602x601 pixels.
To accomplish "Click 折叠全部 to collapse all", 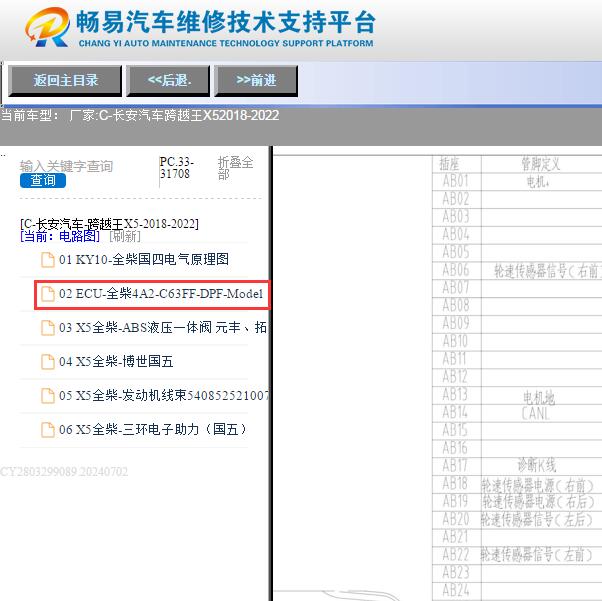I will click(235, 168).
